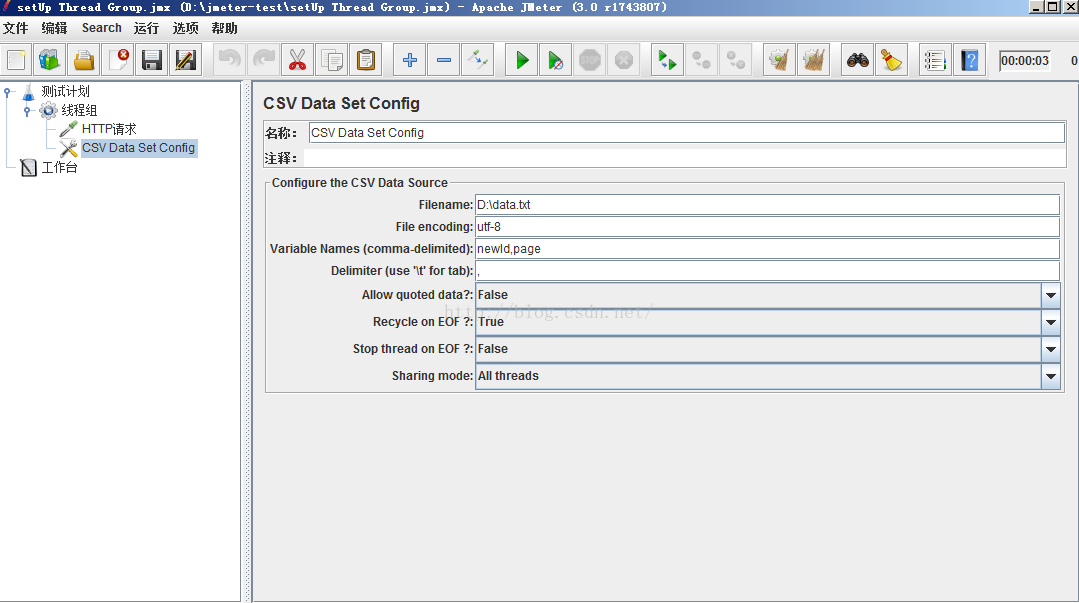Viewport: 1079px width, 603px height.
Task: Save the test plan as using the pencil-disk icon
Action: click(186, 61)
